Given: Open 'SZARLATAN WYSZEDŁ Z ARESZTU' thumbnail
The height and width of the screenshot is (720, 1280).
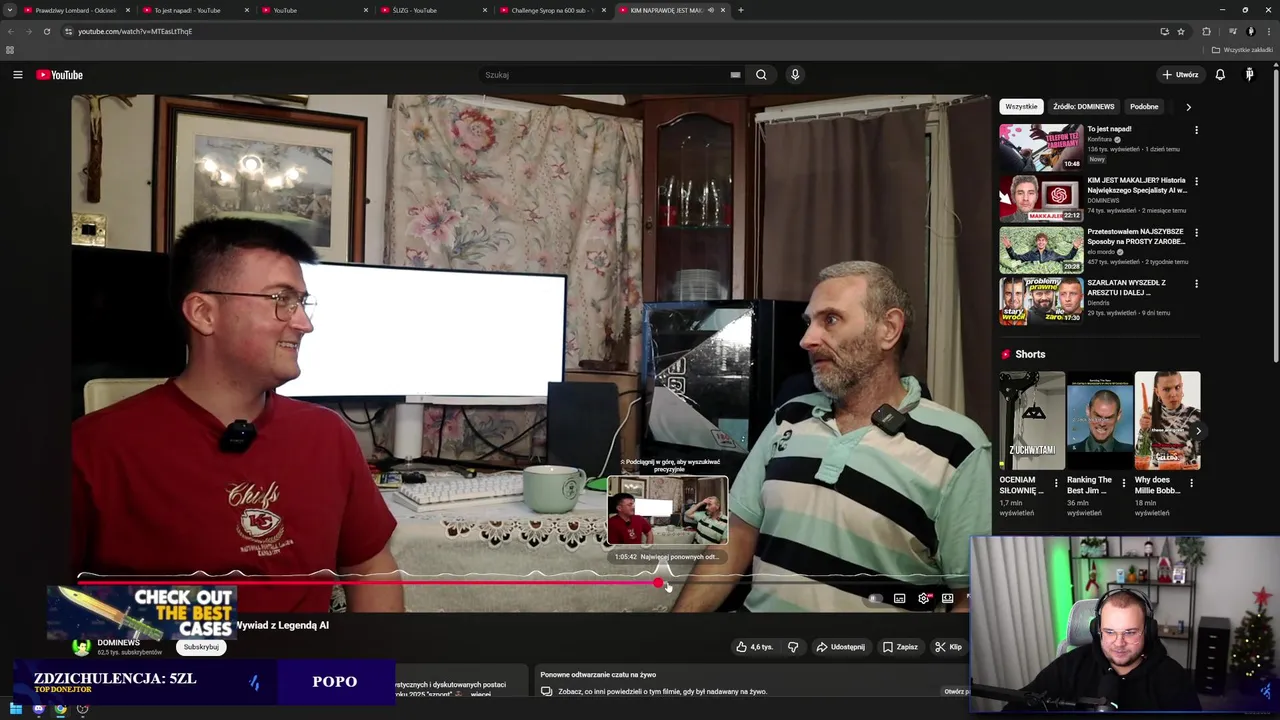Looking at the screenshot, I should [1041, 301].
